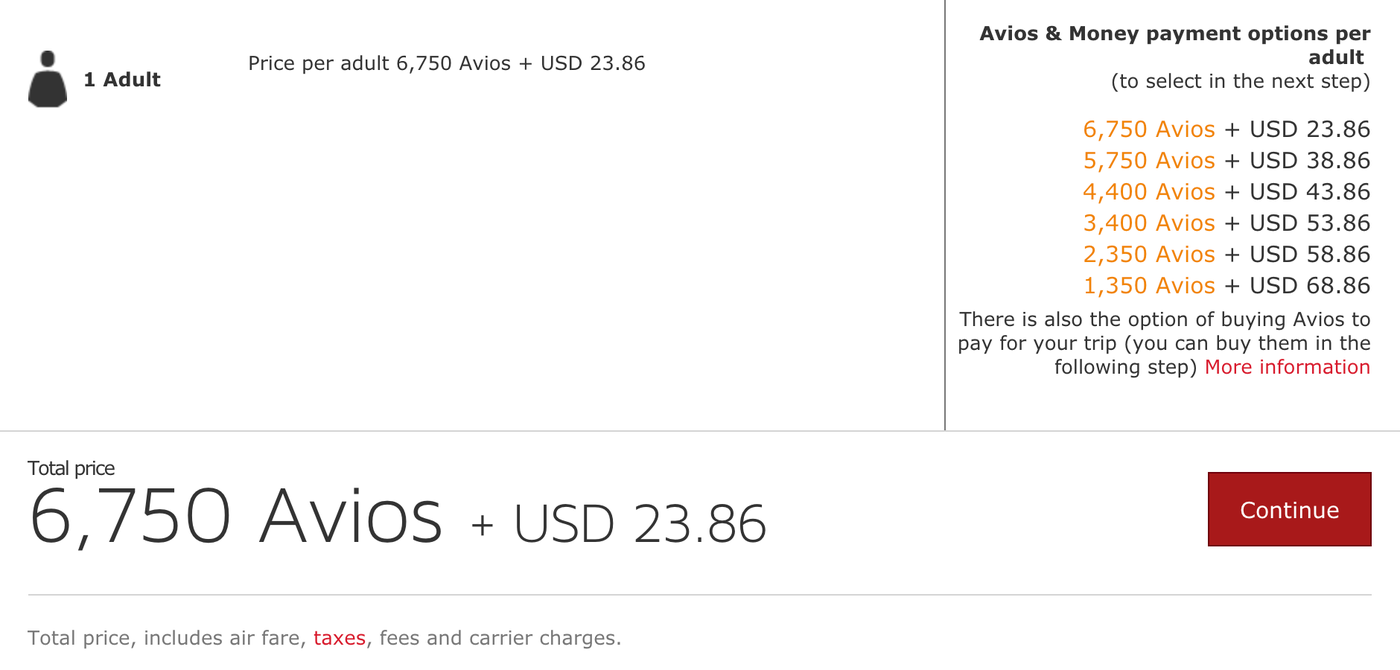The height and width of the screenshot is (670, 1400).
Task: Click the adult passenger silhouette icon
Action: pyautogui.click(x=47, y=78)
